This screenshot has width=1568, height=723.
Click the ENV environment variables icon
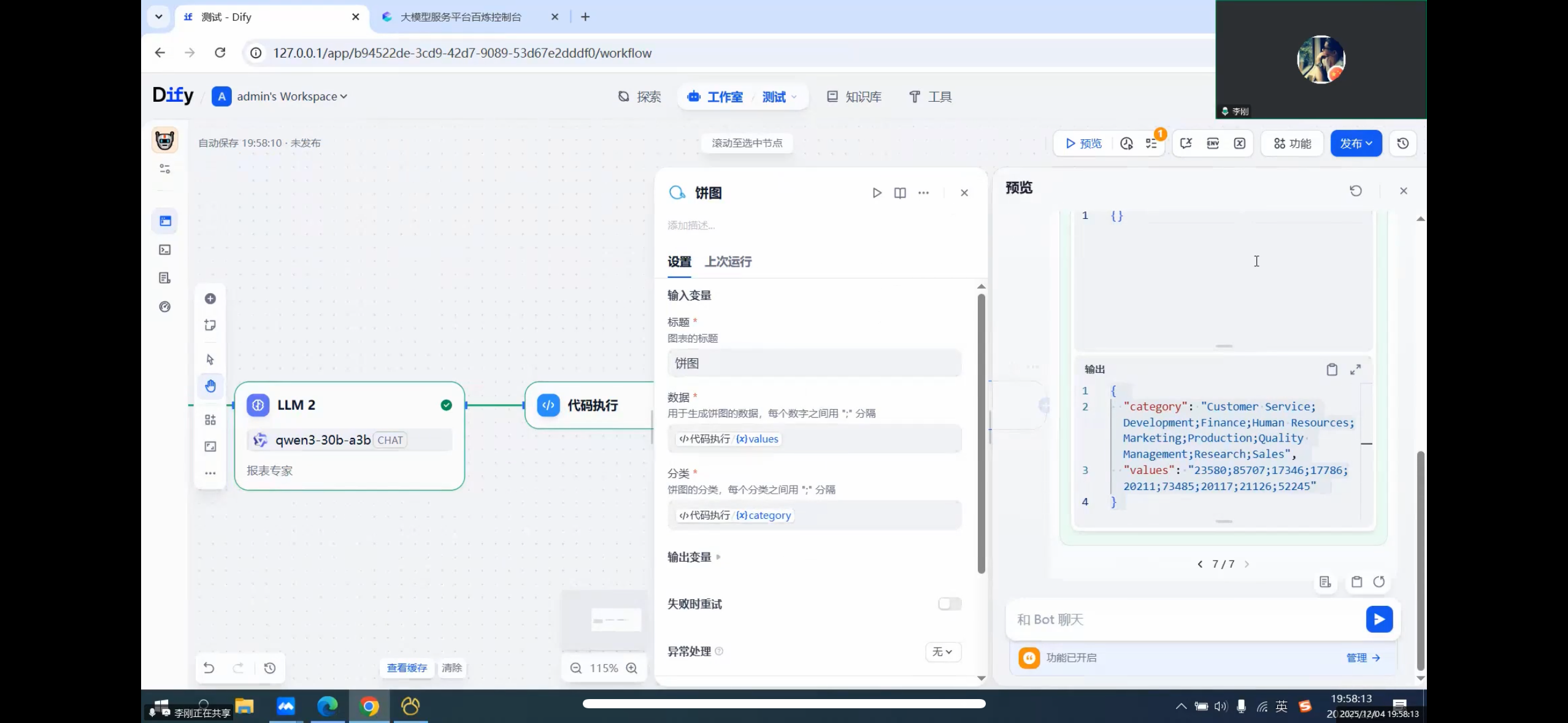pyautogui.click(x=1212, y=143)
